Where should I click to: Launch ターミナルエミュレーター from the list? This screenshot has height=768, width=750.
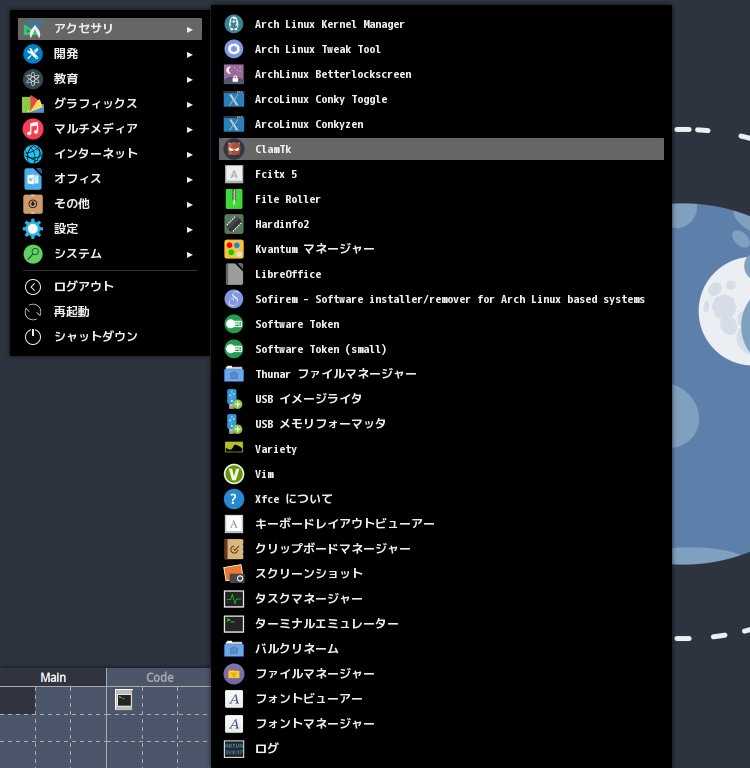(326, 624)
